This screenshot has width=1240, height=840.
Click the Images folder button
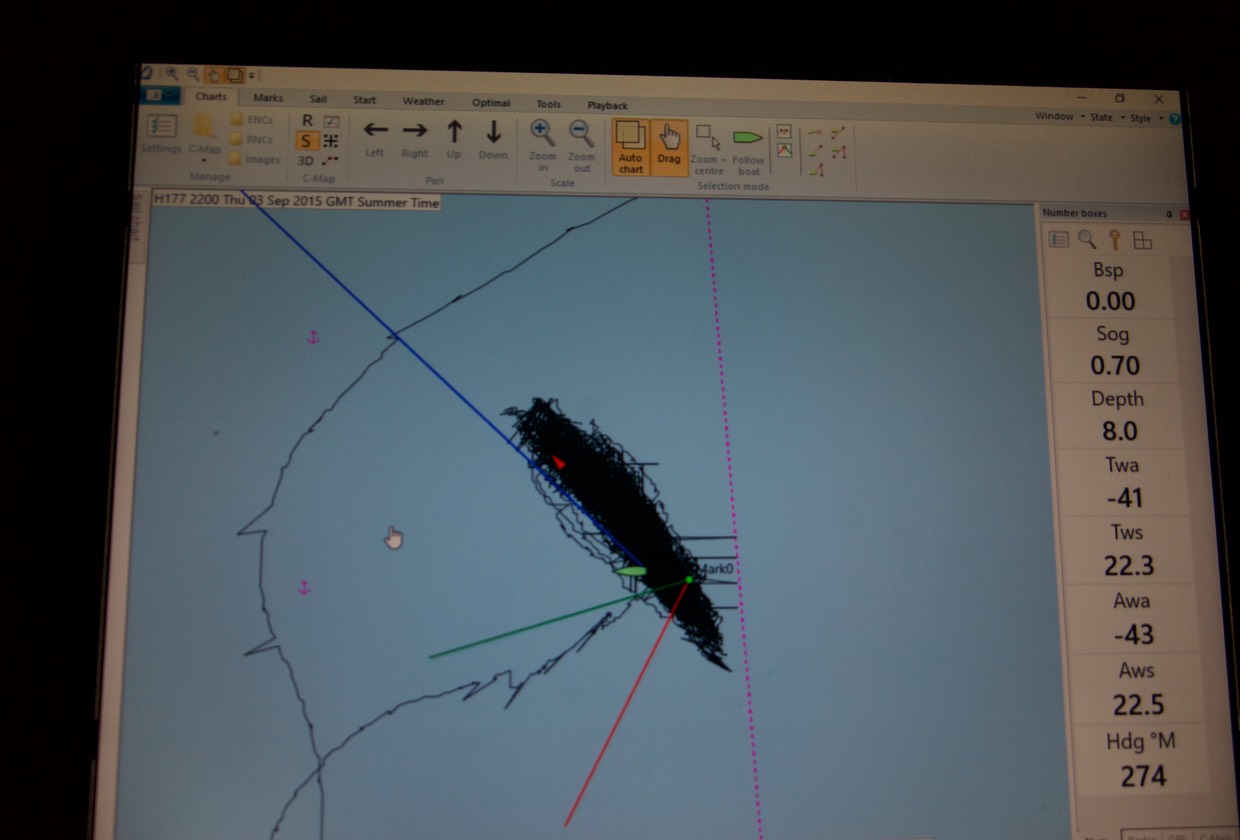click(x=255, y=159)
